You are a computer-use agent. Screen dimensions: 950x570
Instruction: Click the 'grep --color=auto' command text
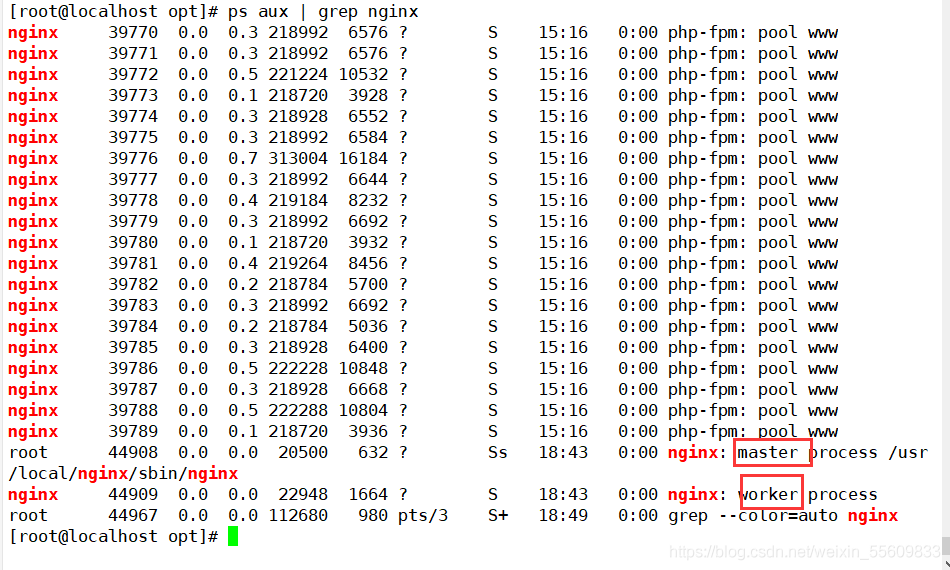tap(753, 515)
